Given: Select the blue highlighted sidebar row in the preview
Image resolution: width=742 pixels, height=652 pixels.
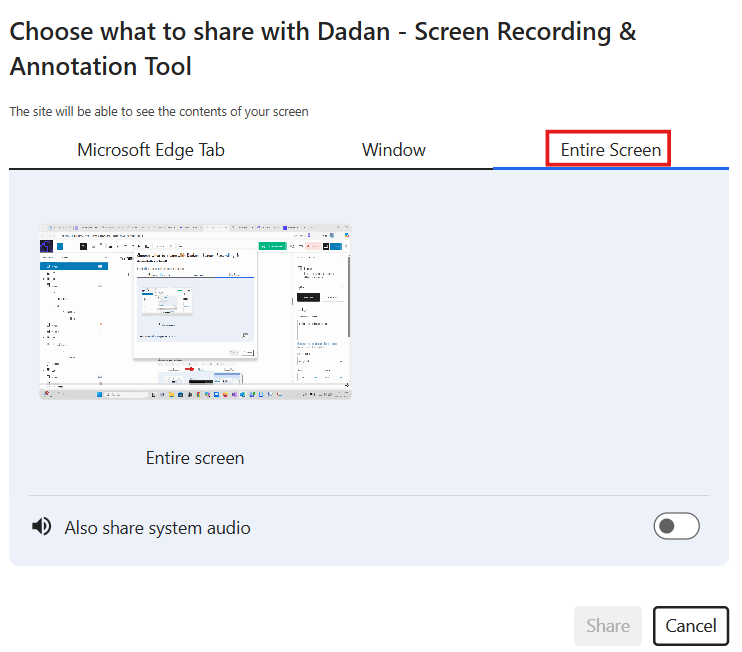Looking at the screenshot, I should point(73,267).
